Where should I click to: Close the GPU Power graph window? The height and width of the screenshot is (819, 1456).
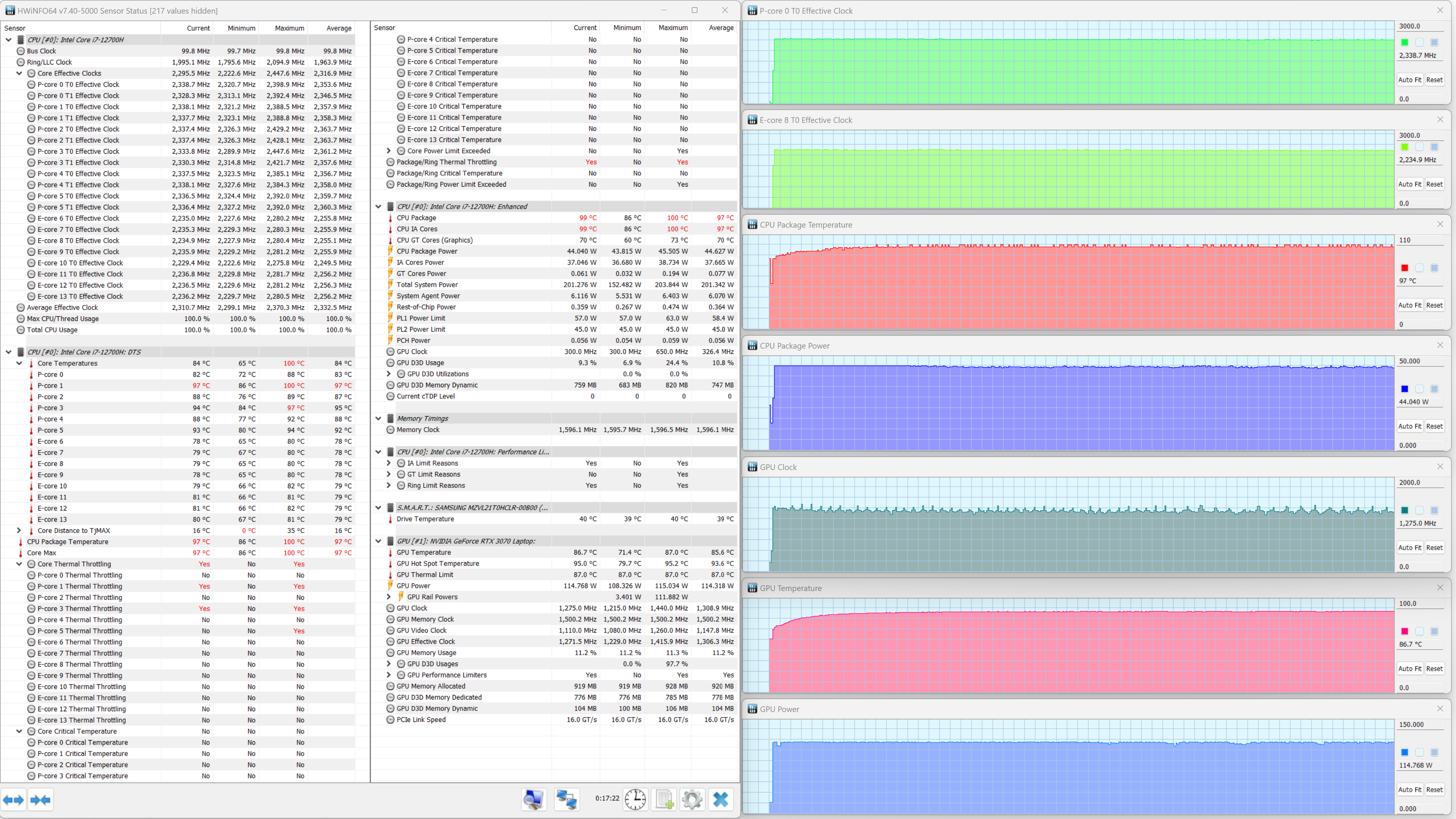(1440, 709)
